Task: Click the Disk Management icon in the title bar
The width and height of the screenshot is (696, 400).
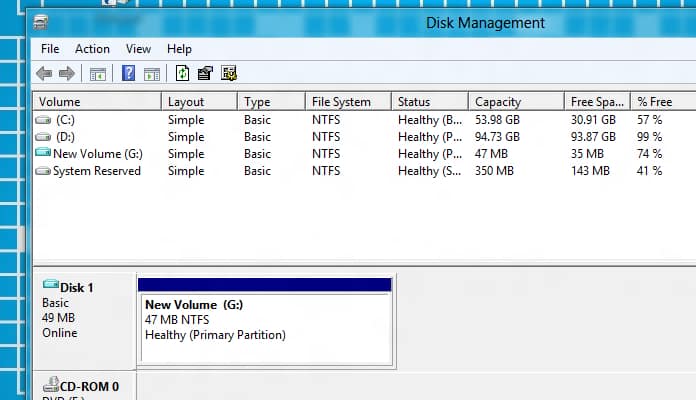Action: coord(41,23)
